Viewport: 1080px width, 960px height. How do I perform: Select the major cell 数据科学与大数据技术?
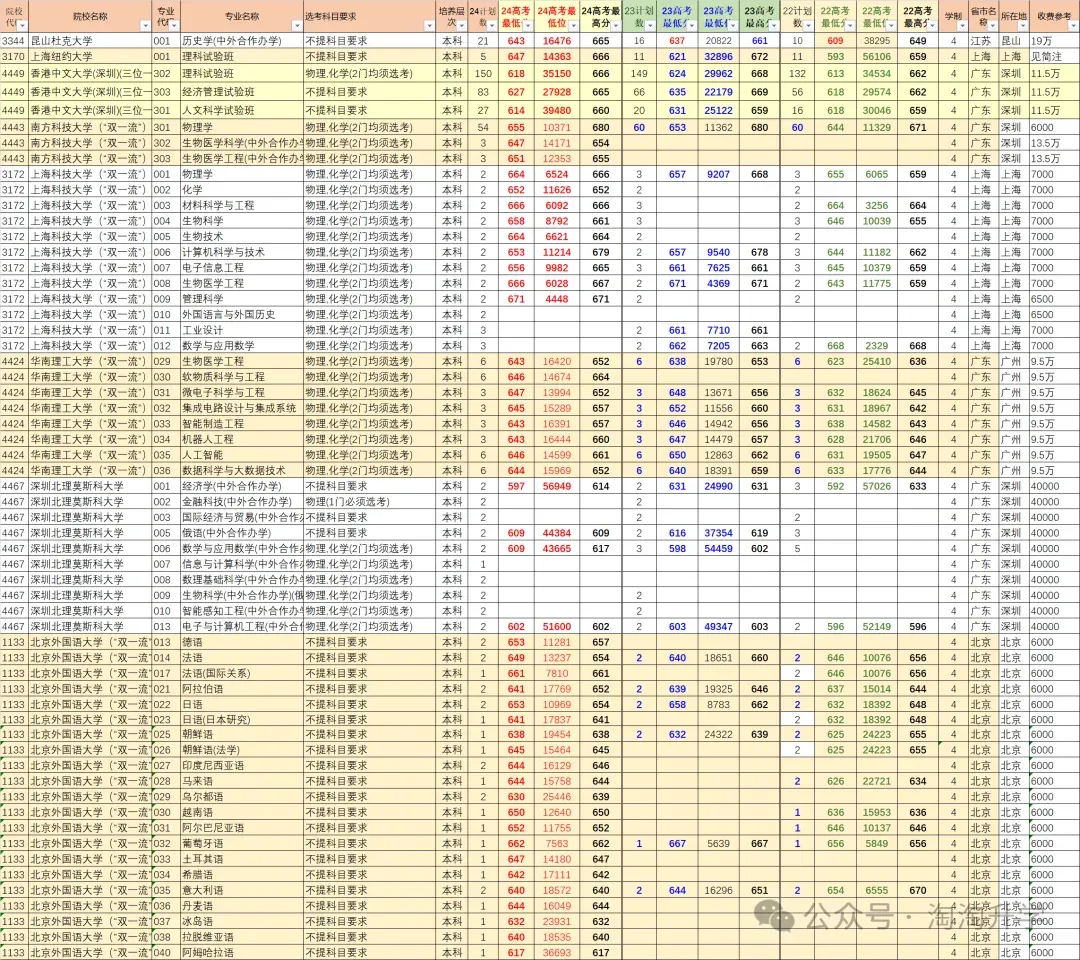242,470
